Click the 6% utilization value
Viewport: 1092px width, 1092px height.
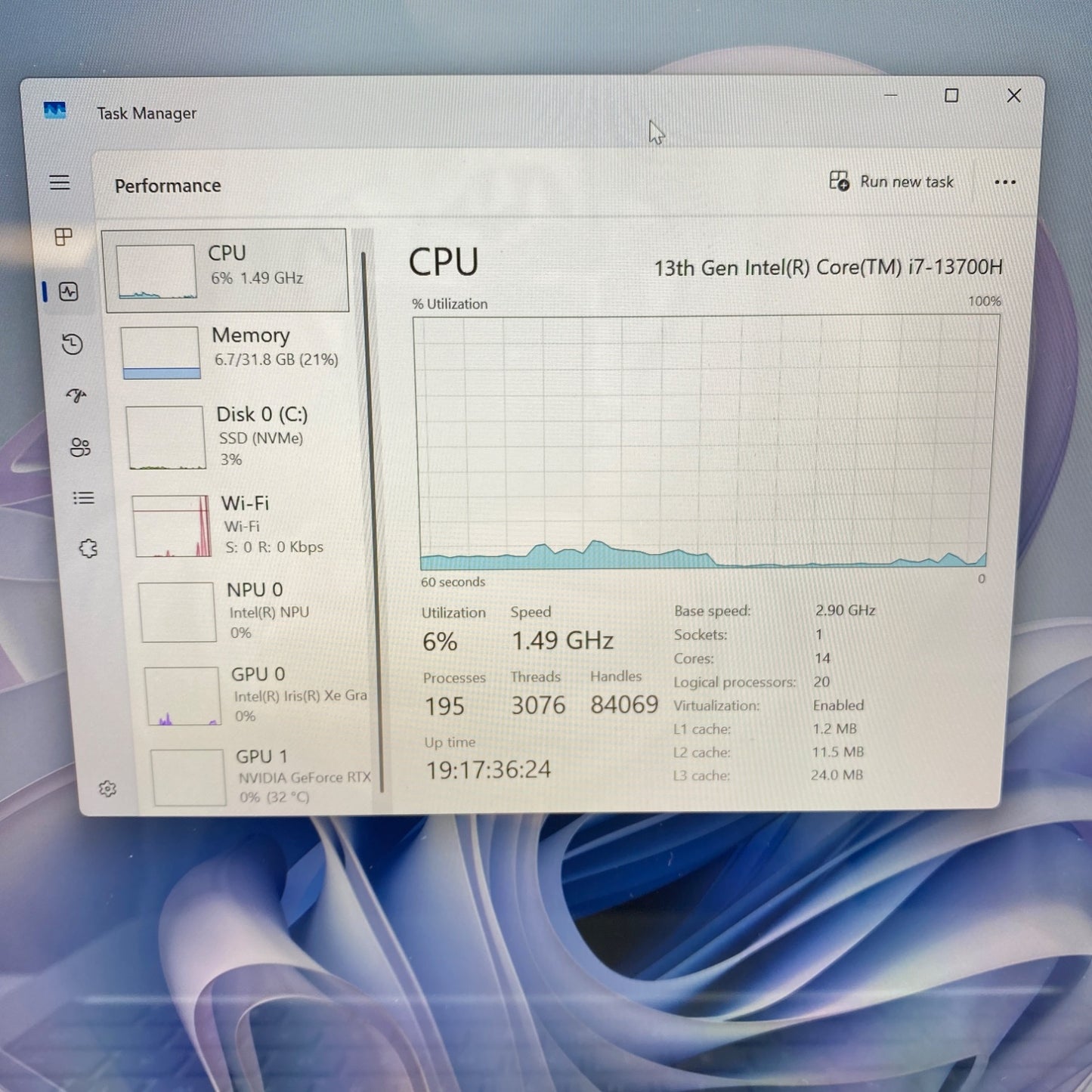(x=440, y=642)
